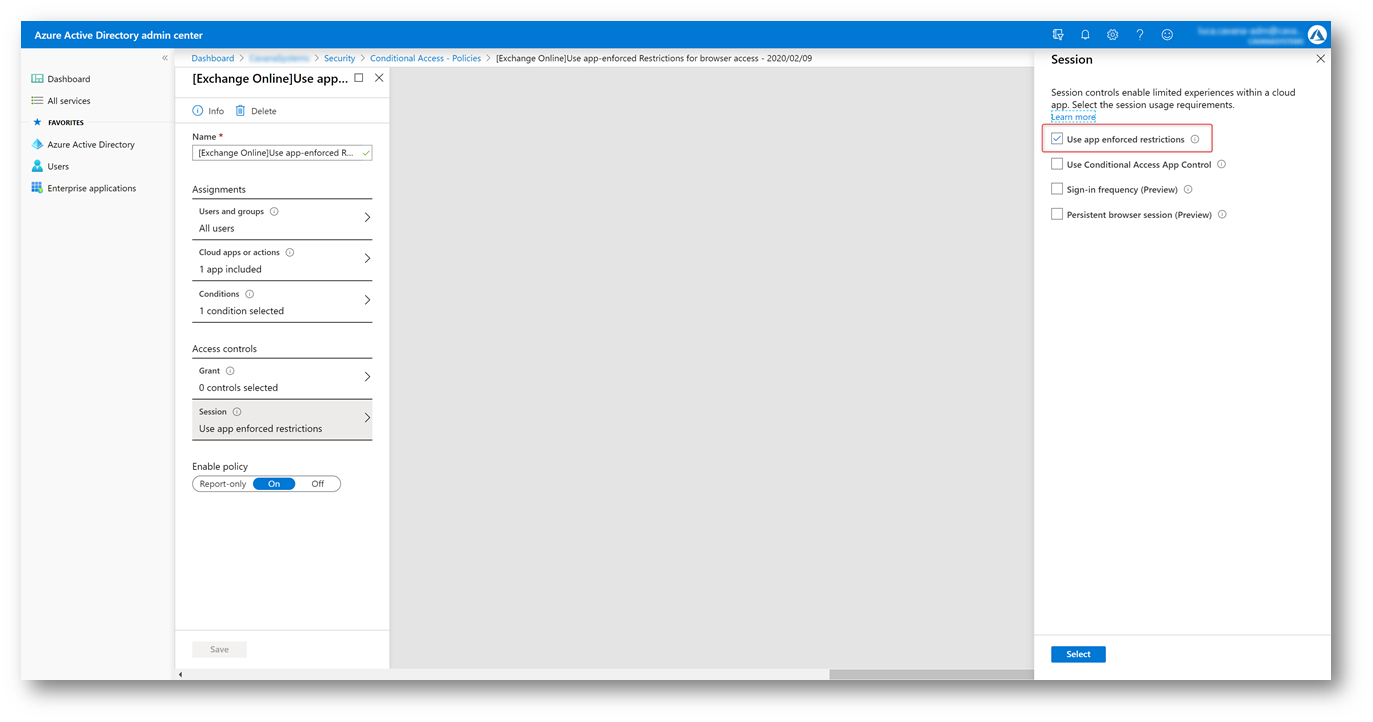The height and width of the screenshot is (722, 1373).
Task: Expand the Grant controls chevron
Action: click(367, 377)
